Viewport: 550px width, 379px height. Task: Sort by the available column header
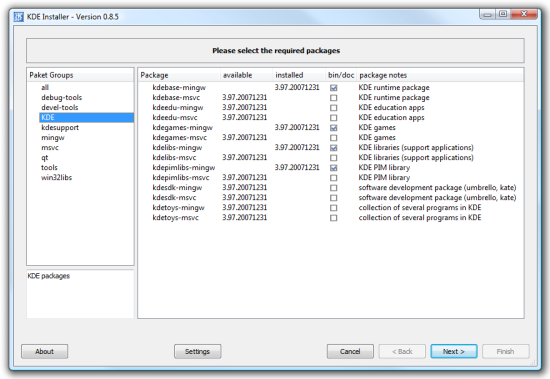pyautogui.click(x=246, y=75)
